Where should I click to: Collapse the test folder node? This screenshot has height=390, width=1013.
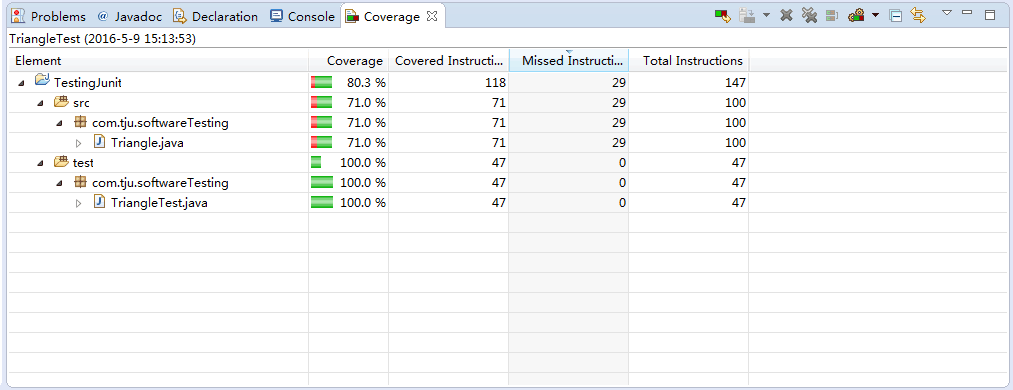(41, 163)
